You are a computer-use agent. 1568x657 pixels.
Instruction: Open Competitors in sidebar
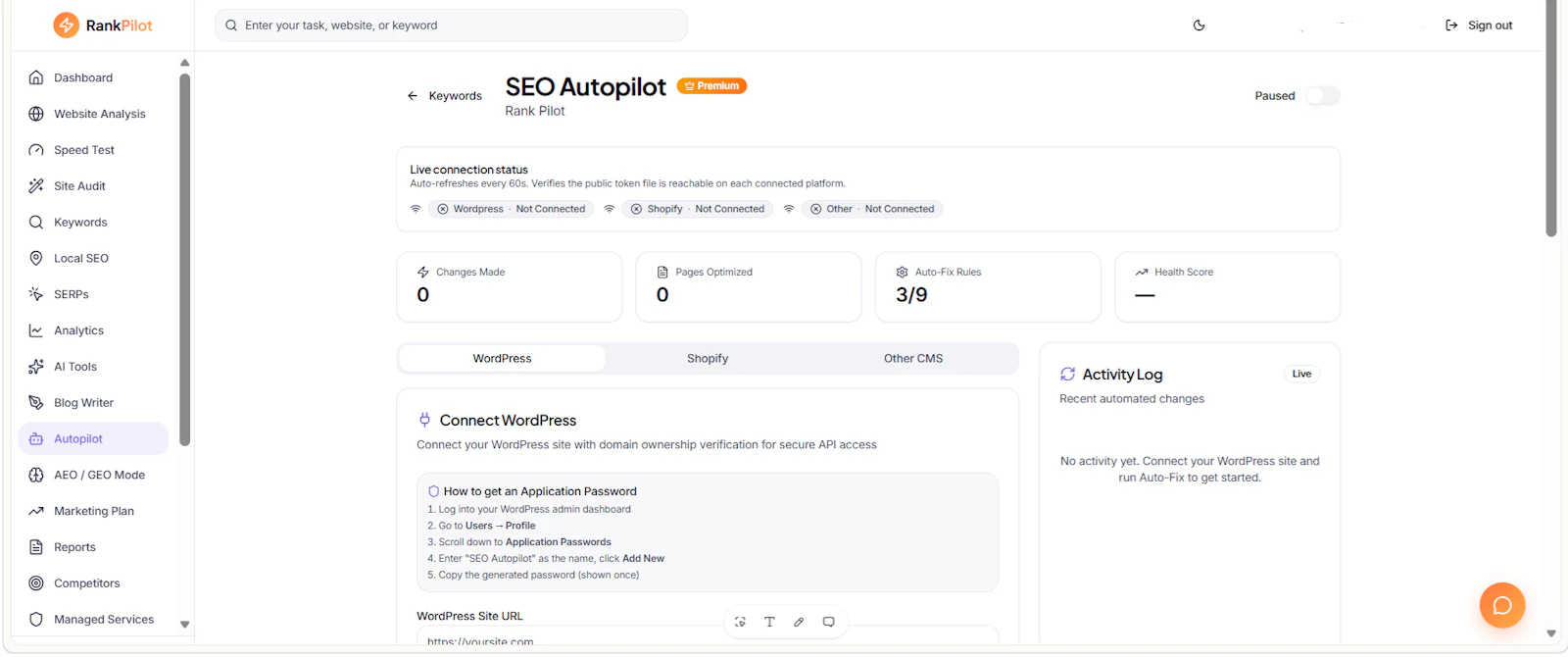pyautogui.click(x=93, y=583)
